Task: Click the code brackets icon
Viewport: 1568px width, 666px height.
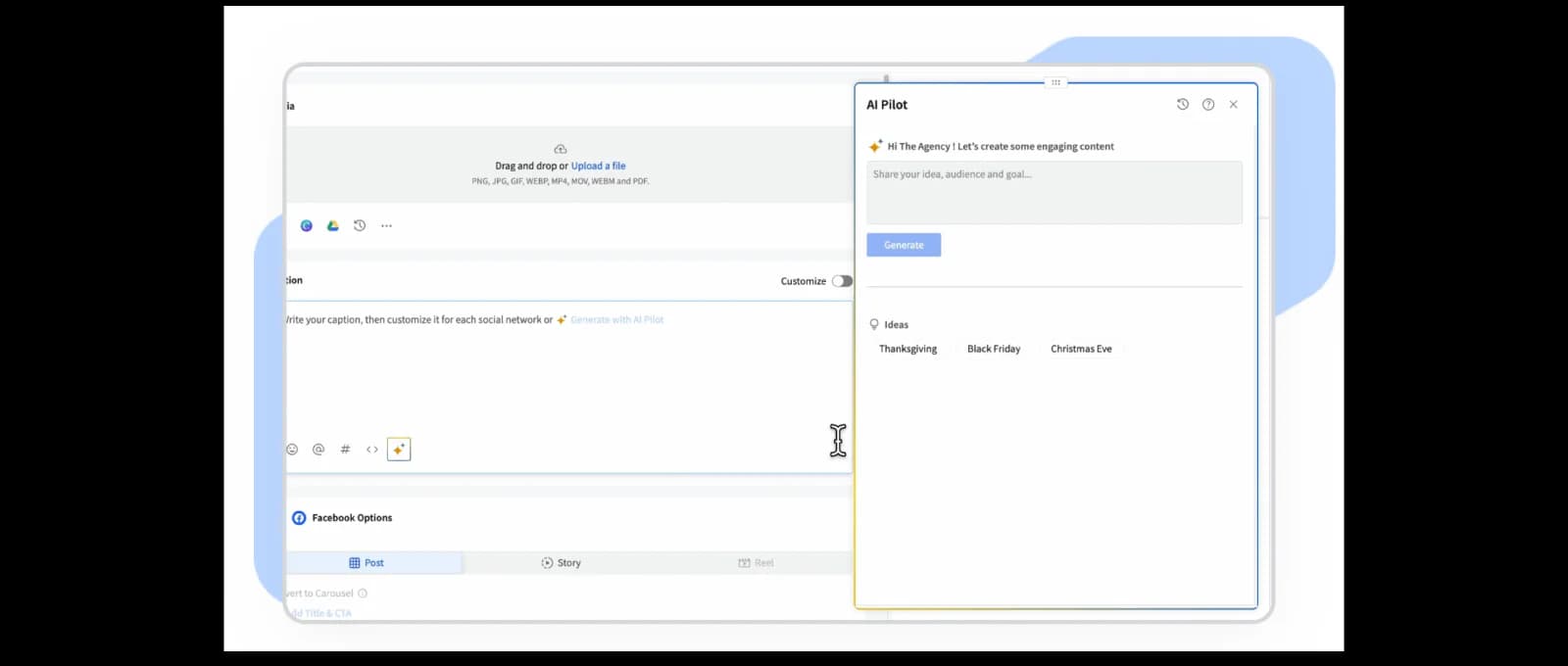Action: pos(372,450)
